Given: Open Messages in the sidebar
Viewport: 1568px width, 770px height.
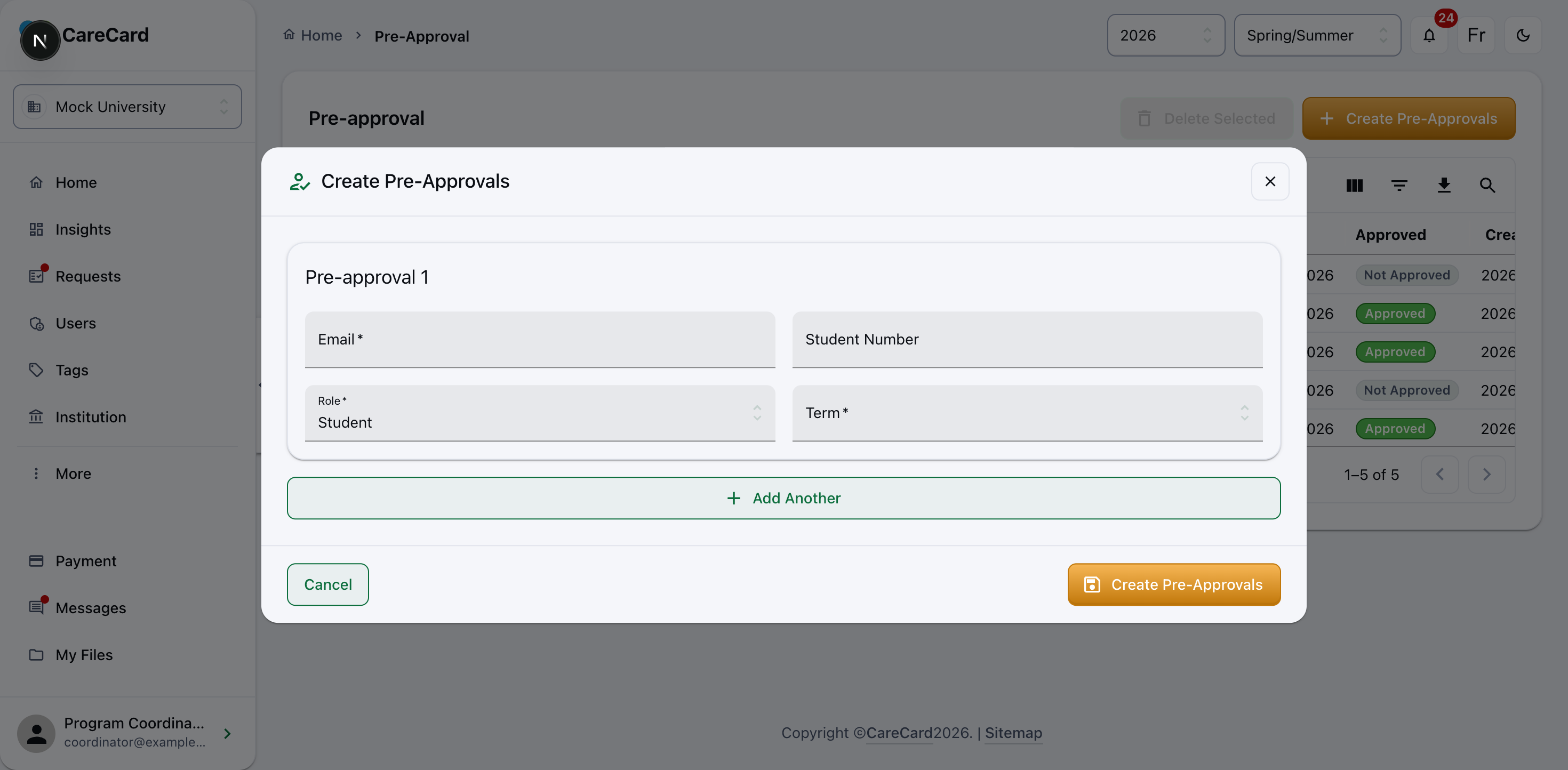Looking at the screenshot, I should 128,608.
